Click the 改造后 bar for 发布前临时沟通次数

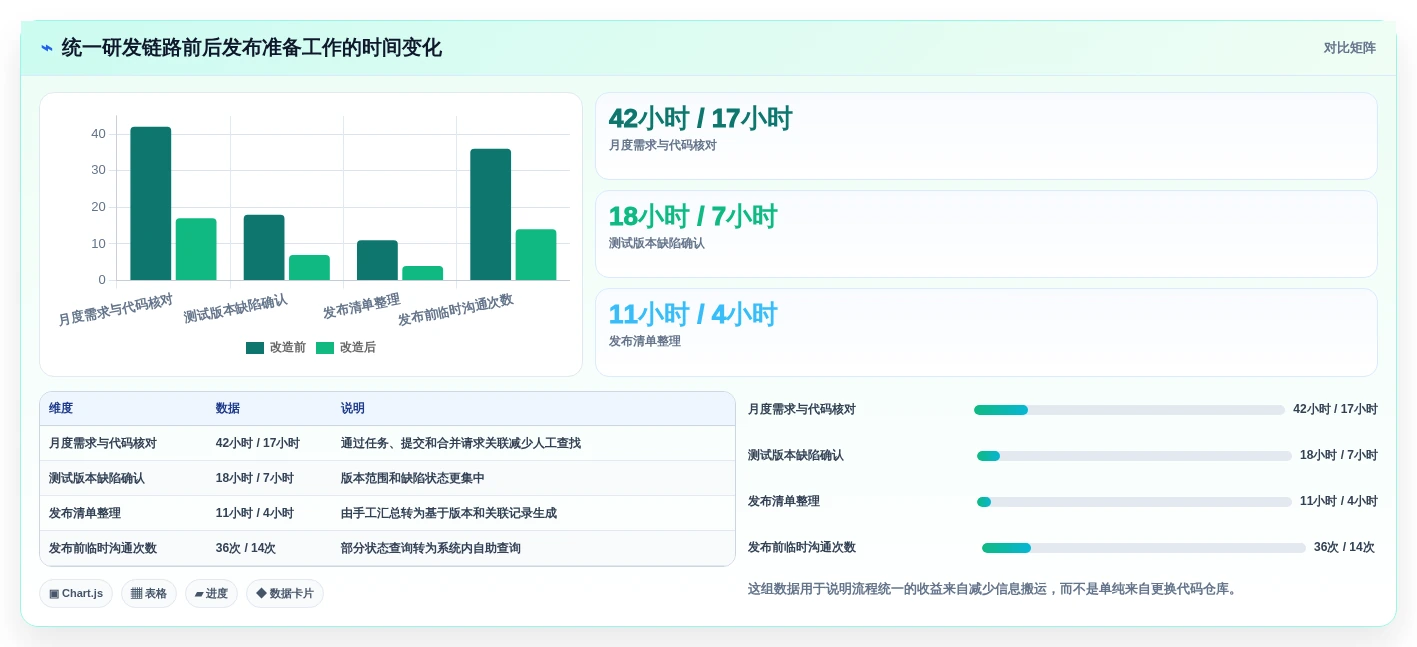tap(536, 255)
